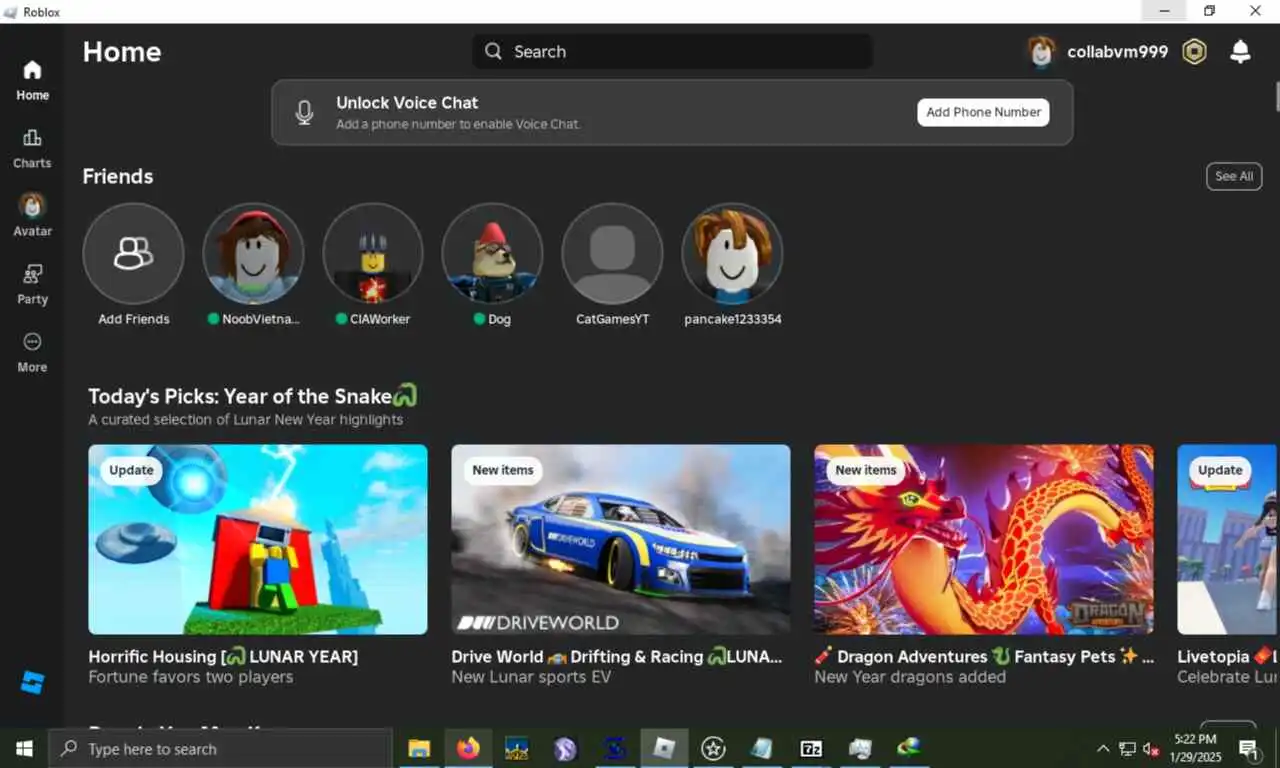
Task: Open Drive World game title
Action: click(x=617, y=657)
